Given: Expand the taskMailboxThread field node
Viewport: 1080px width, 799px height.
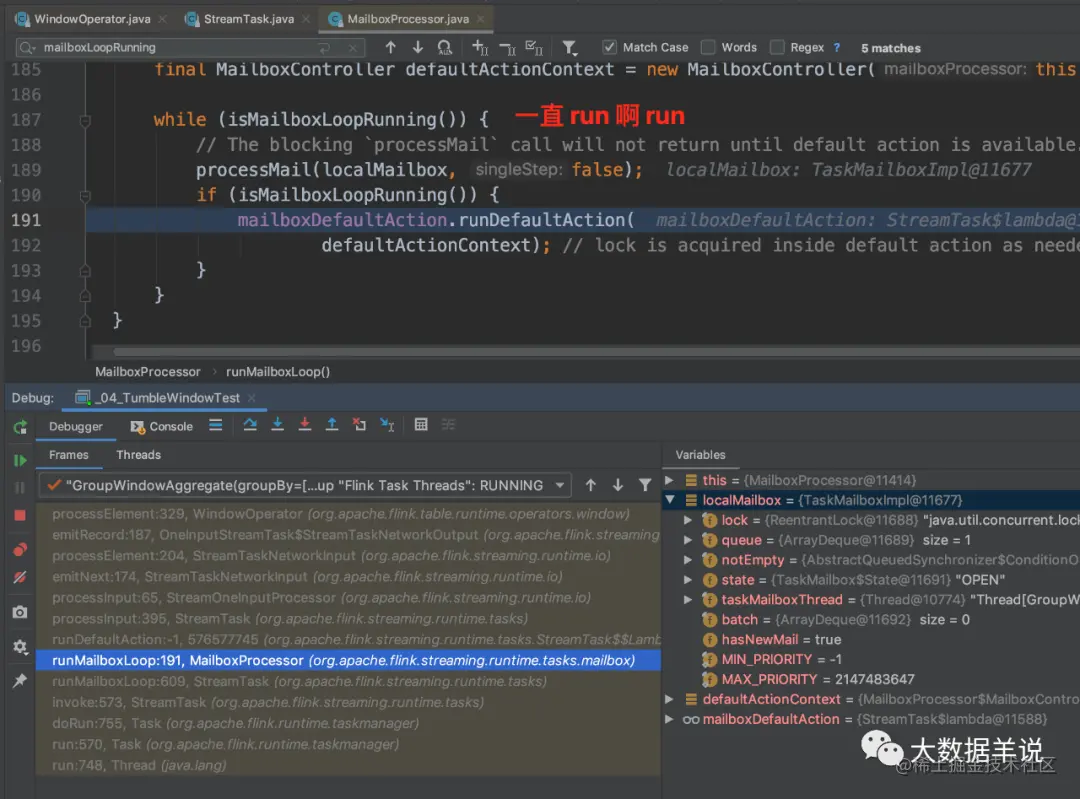Looking at the screenshot, I should point(687,600).
